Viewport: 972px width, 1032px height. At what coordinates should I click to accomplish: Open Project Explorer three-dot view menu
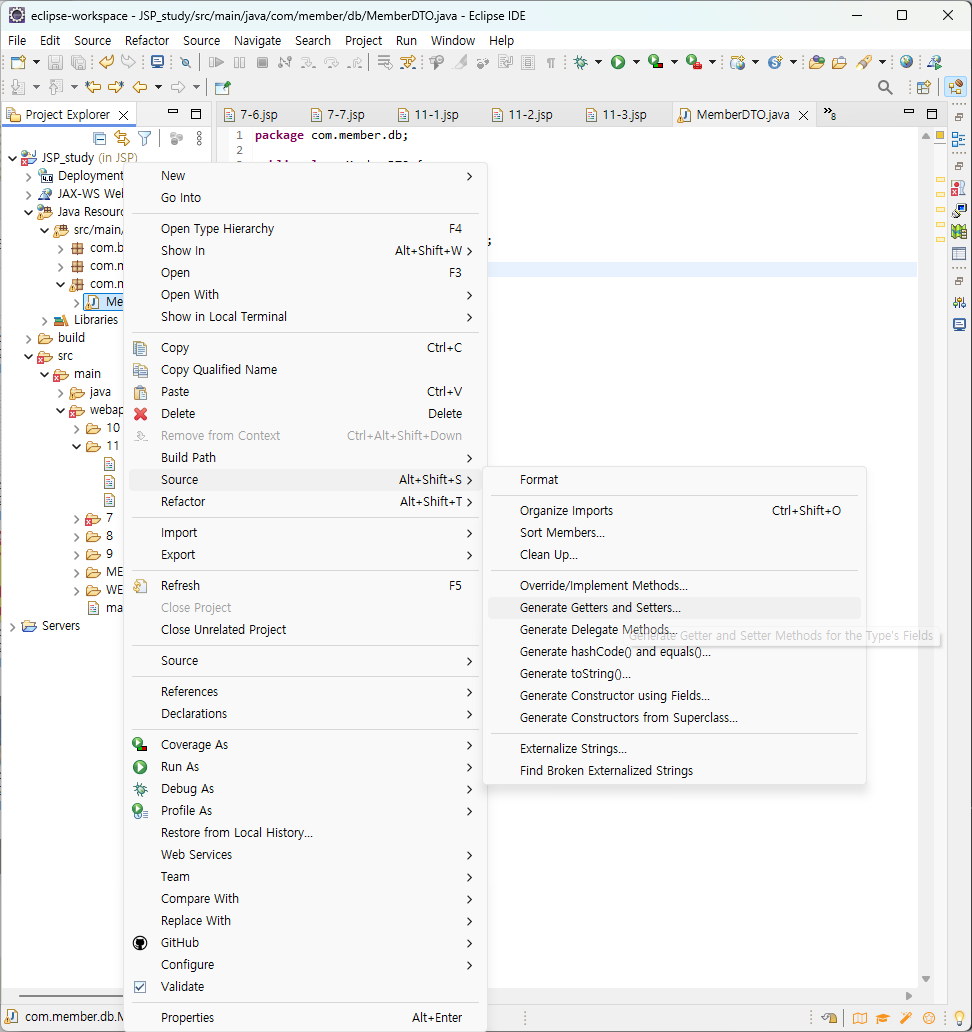point(199,138)
